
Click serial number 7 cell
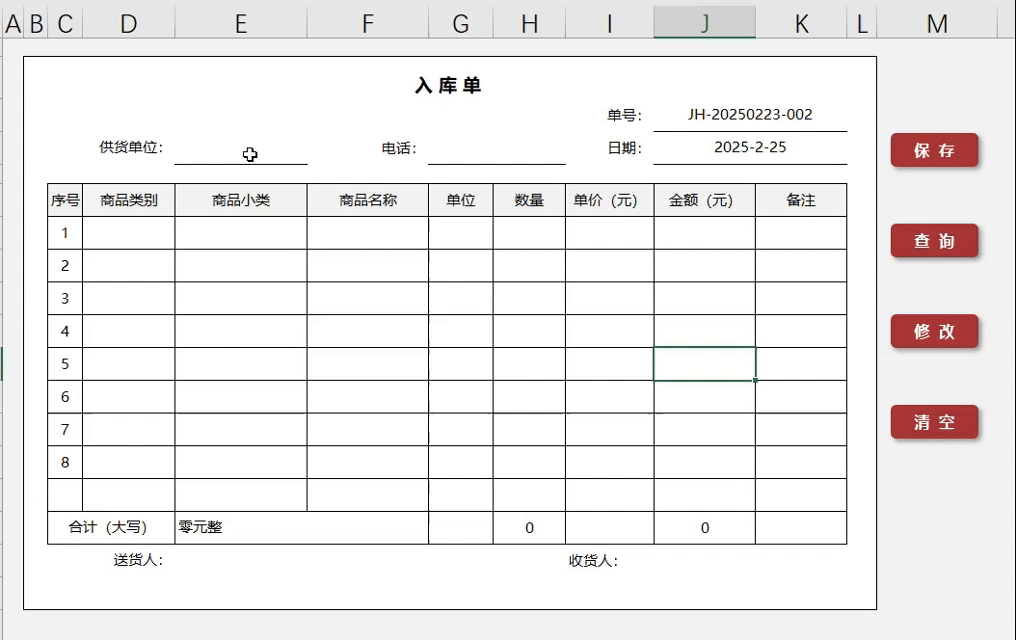click(65, 429)
